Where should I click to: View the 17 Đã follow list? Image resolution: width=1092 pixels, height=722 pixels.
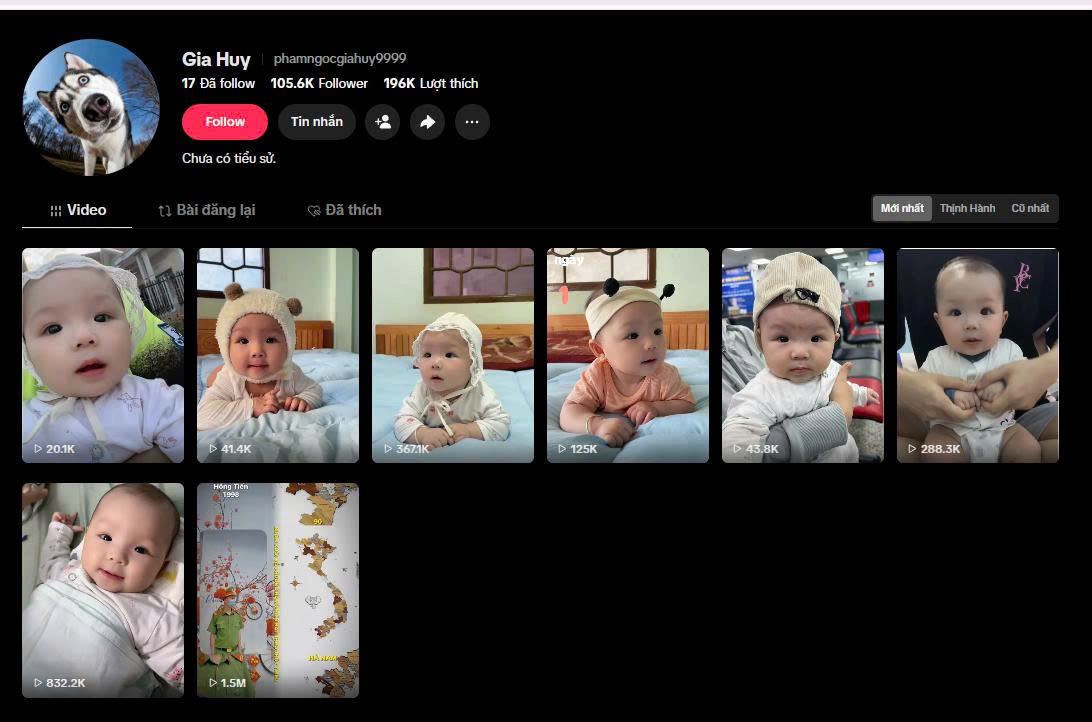[218, 84]
